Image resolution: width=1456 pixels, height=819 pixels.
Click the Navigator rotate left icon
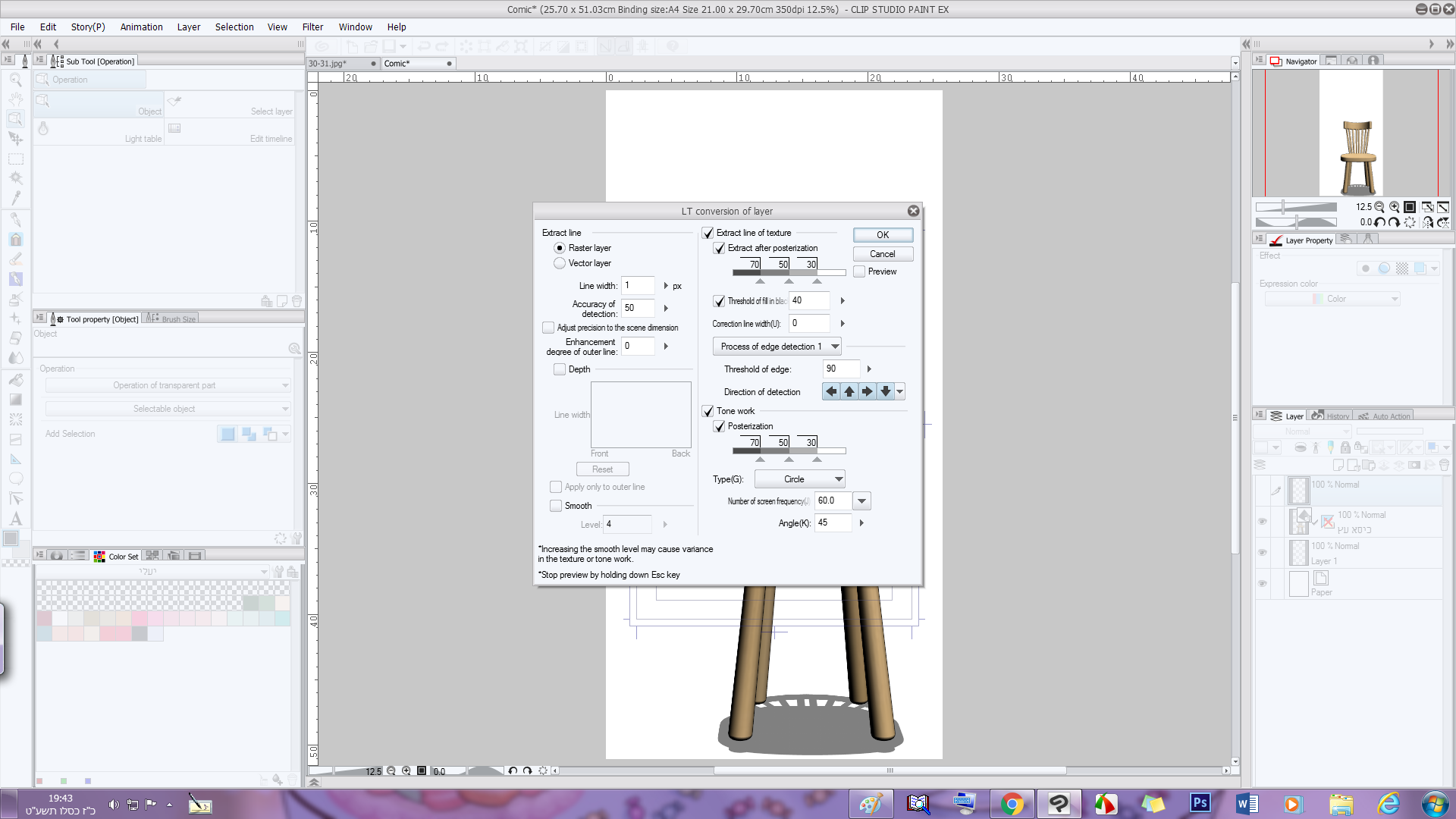point(1380,222)
